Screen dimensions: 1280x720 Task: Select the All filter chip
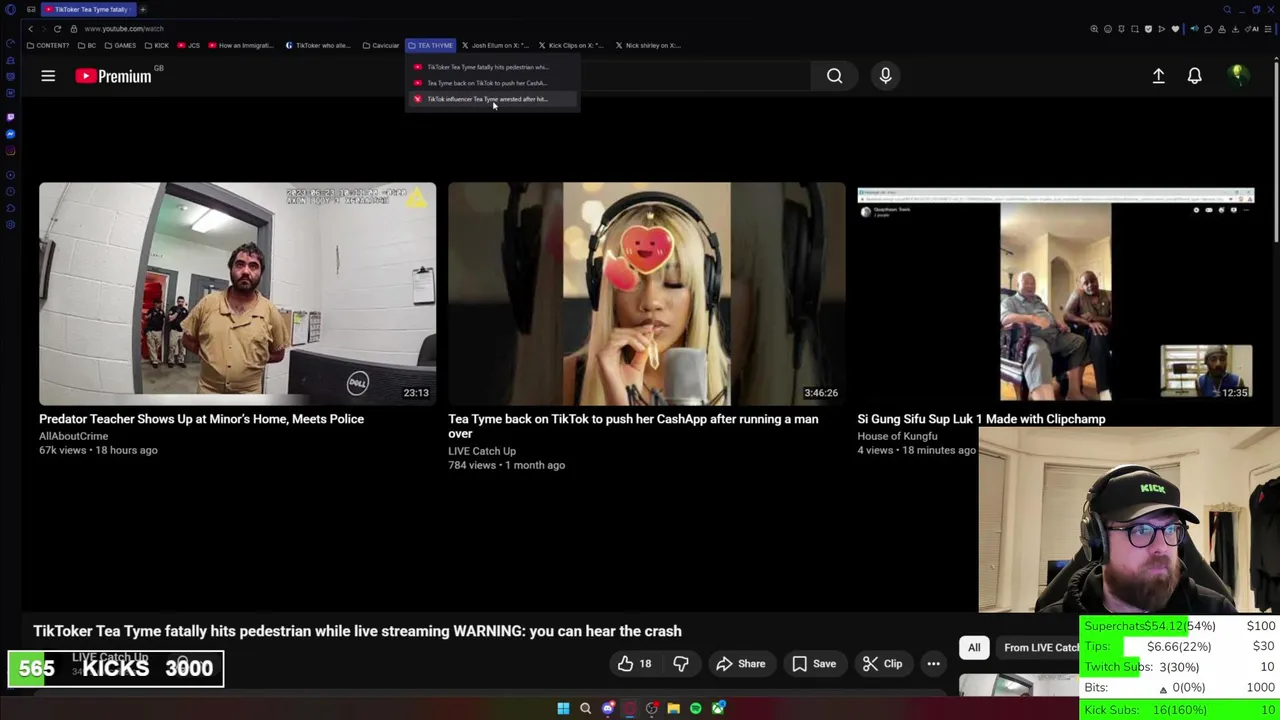(x=974, y=648)
